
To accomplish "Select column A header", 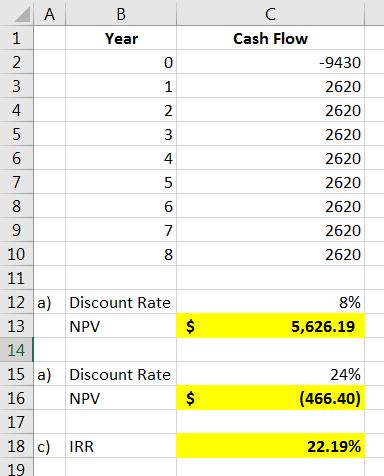I will pyautogui.click(x=50, y=14).
